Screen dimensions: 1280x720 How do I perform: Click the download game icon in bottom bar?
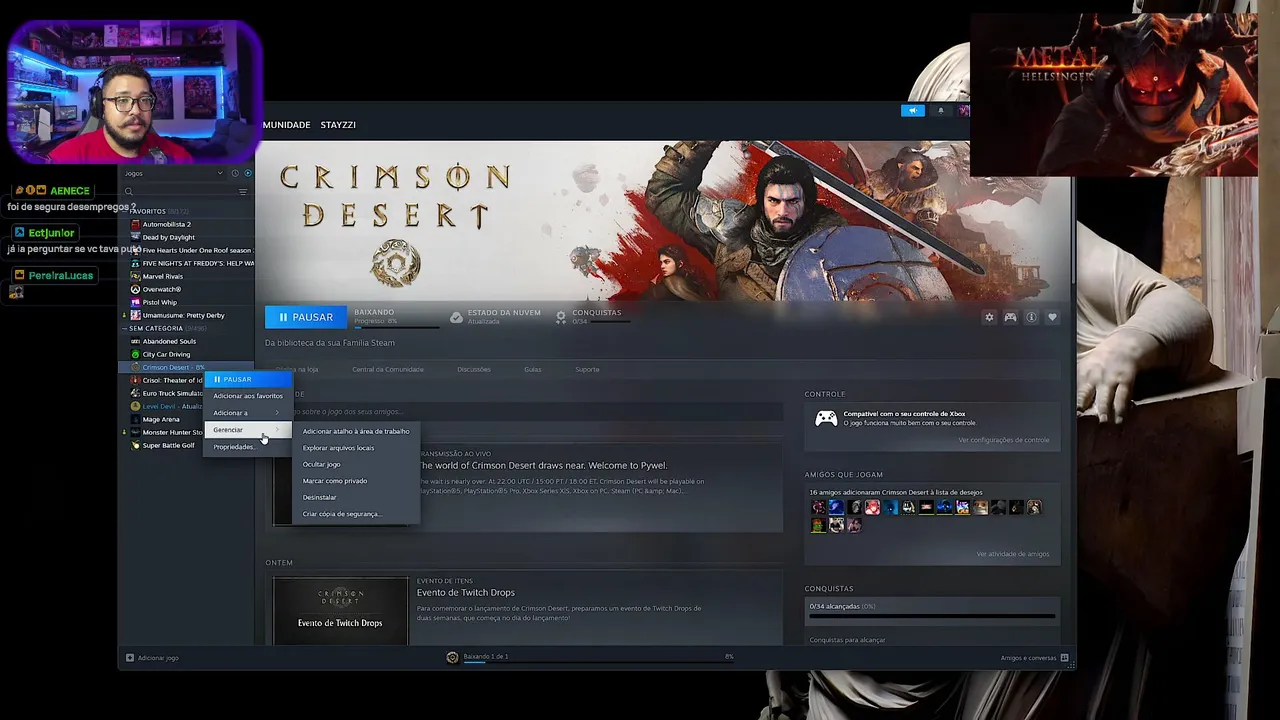point(452,657)
